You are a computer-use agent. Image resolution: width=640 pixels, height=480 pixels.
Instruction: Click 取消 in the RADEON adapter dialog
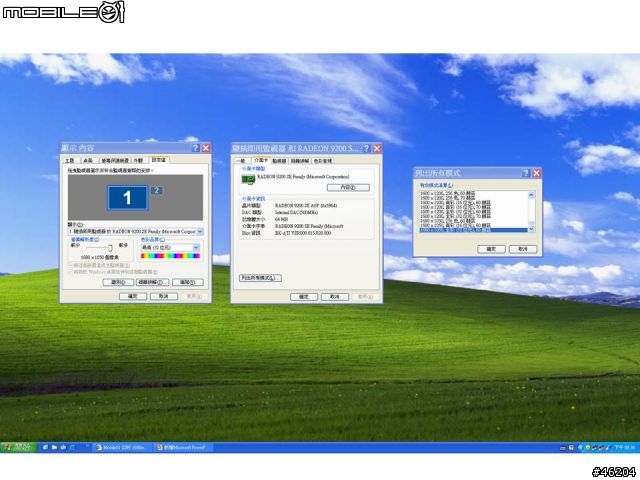point(335,297)
